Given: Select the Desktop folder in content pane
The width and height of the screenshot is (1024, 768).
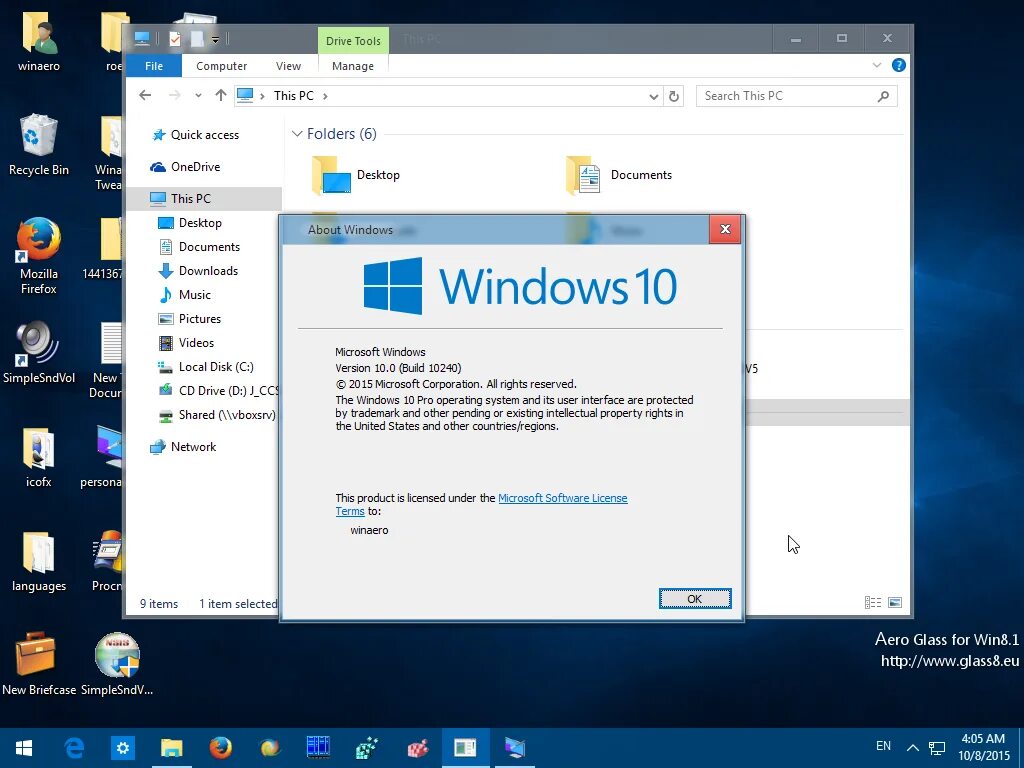Looking at the screenshot, I should point(356,175).
